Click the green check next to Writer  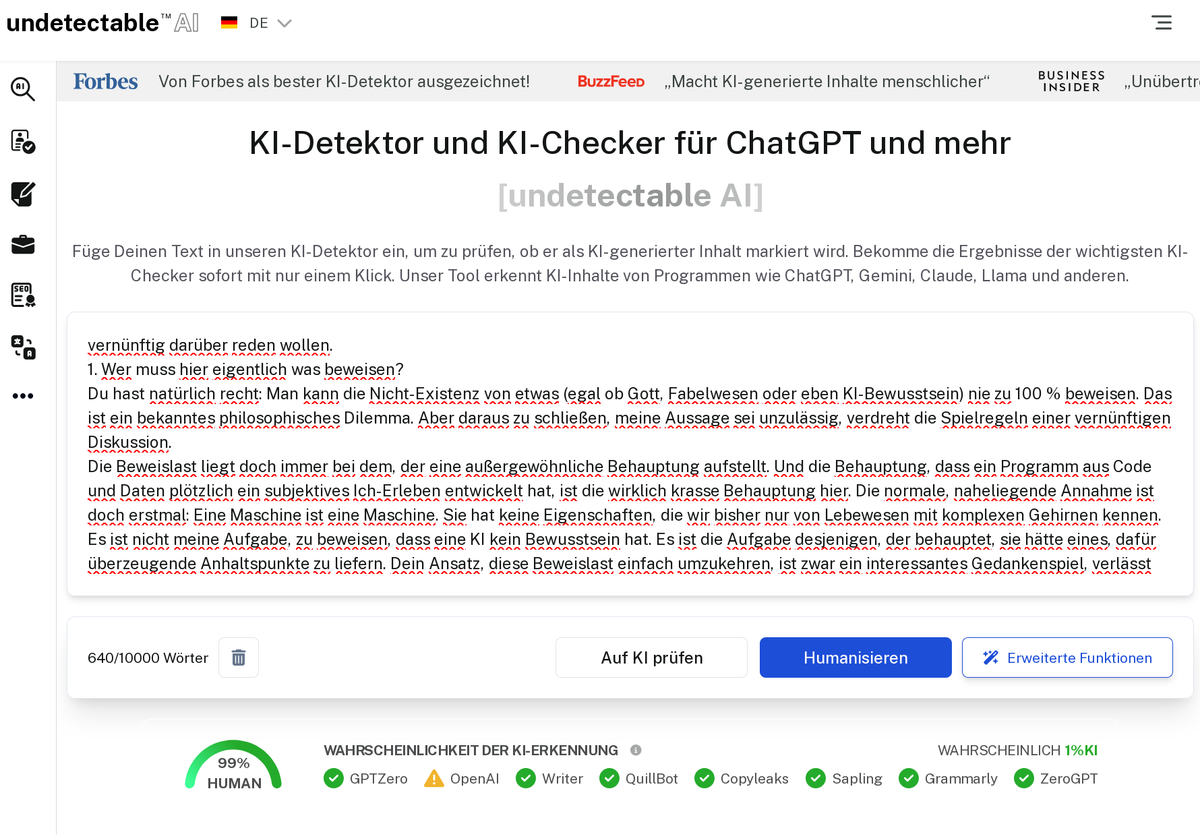coord(526,778)
